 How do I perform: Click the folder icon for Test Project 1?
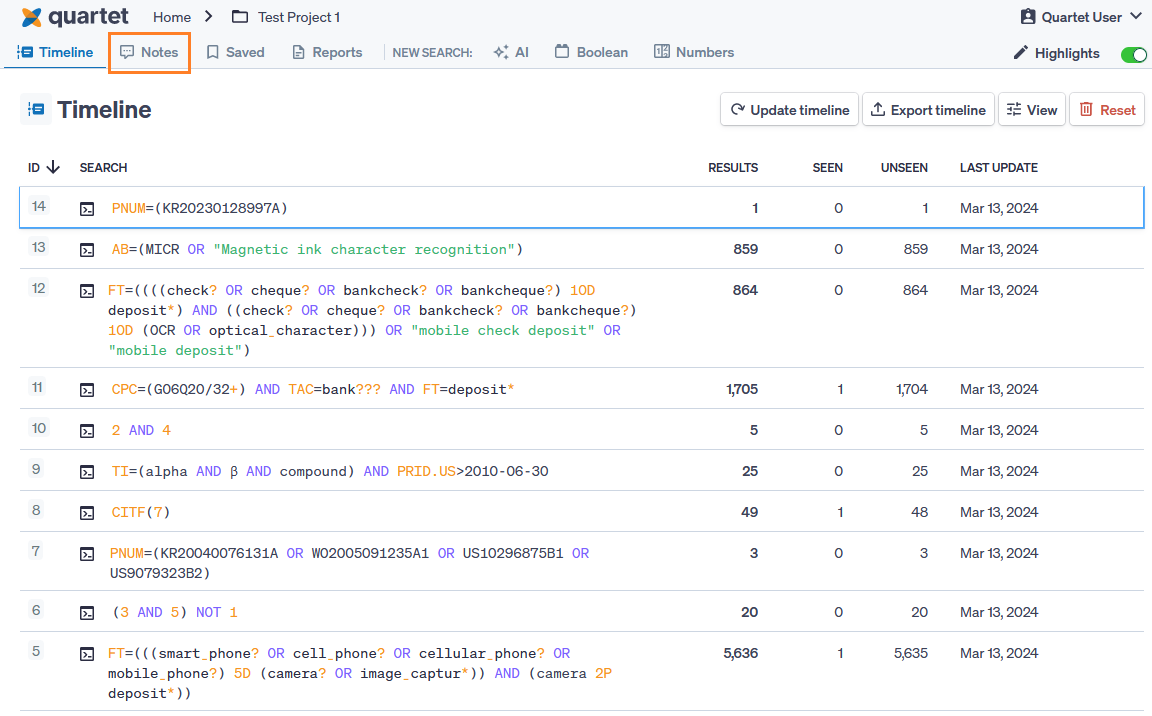[239, 17]
